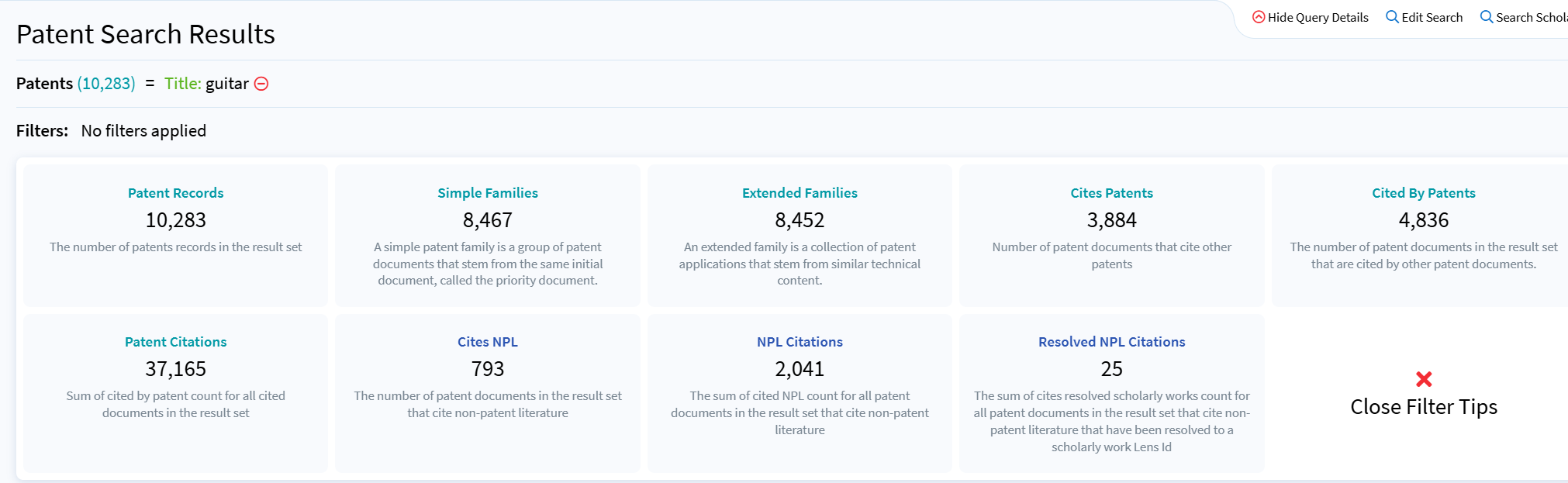Image resolution: width=1568 pixels, height=483 pixels.
Task: Click the red X close filter tips icon
Action: pos(1424,379)
